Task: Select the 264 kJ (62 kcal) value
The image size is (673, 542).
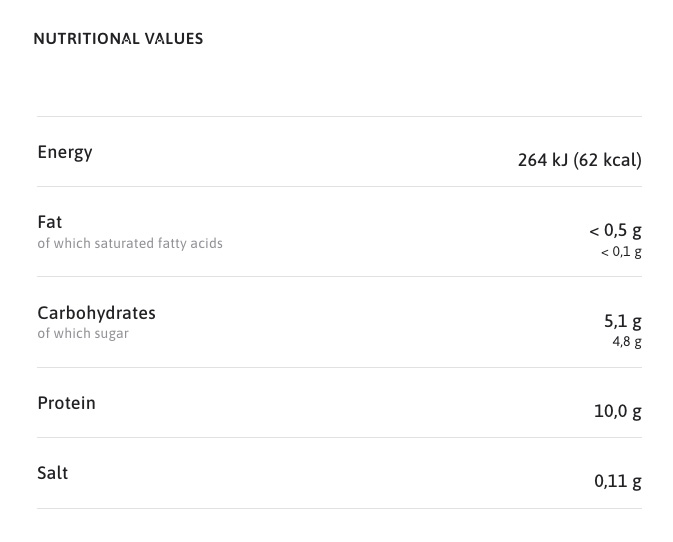Action: (579, 160)
